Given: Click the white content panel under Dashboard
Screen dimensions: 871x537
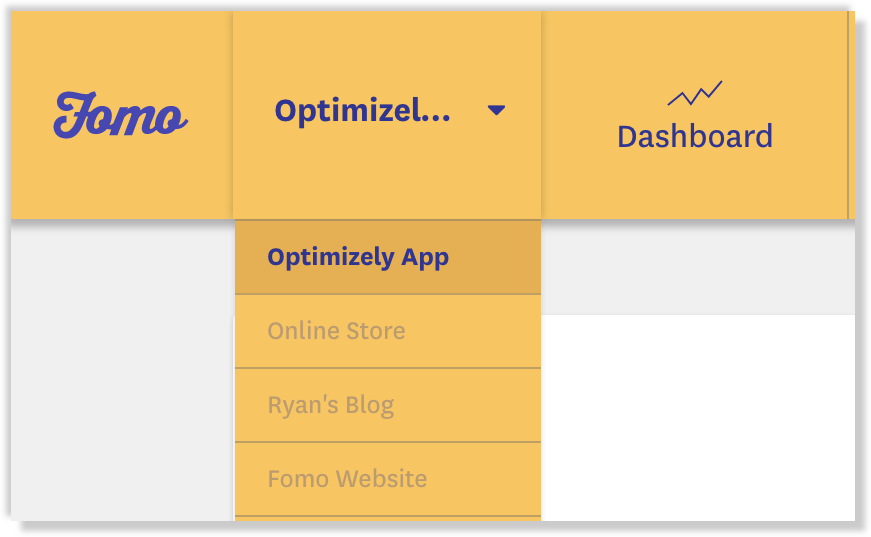Looking at the screenshot, I should click(698, 418).
